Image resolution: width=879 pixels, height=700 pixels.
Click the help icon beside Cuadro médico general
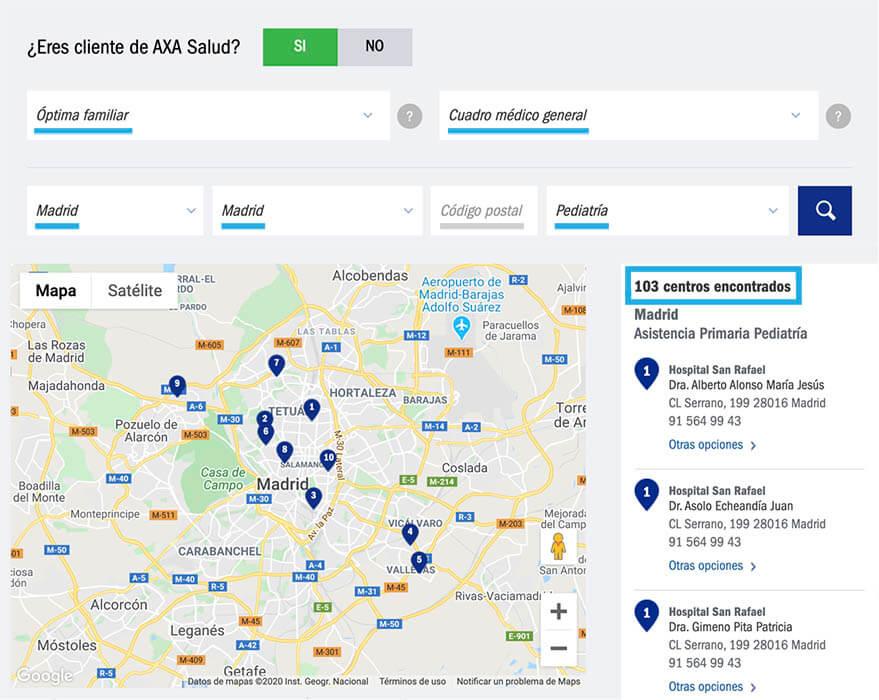838,116
